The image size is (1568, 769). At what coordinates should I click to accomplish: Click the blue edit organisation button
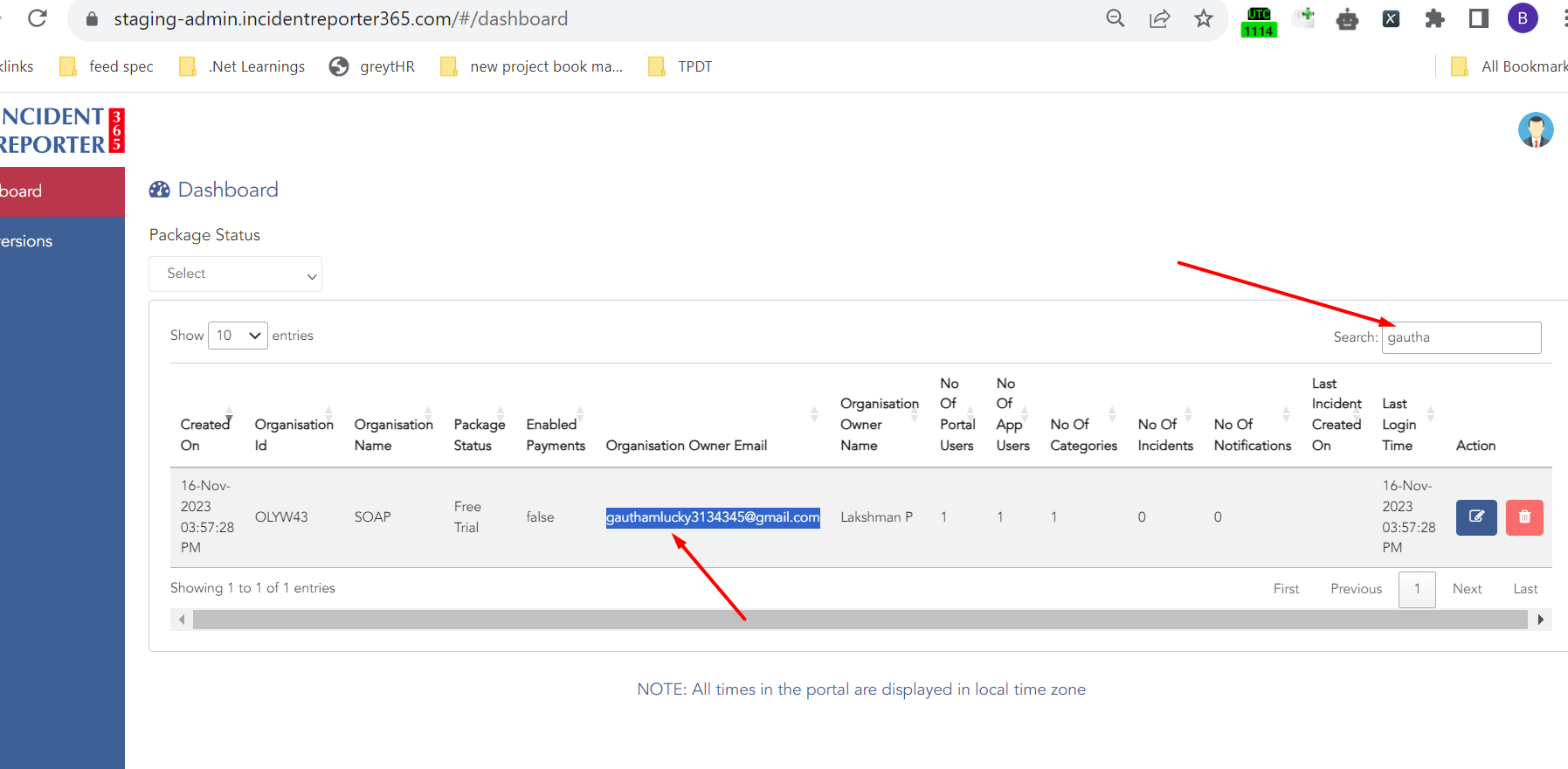pyautogui.click(x=1475, y=517)
